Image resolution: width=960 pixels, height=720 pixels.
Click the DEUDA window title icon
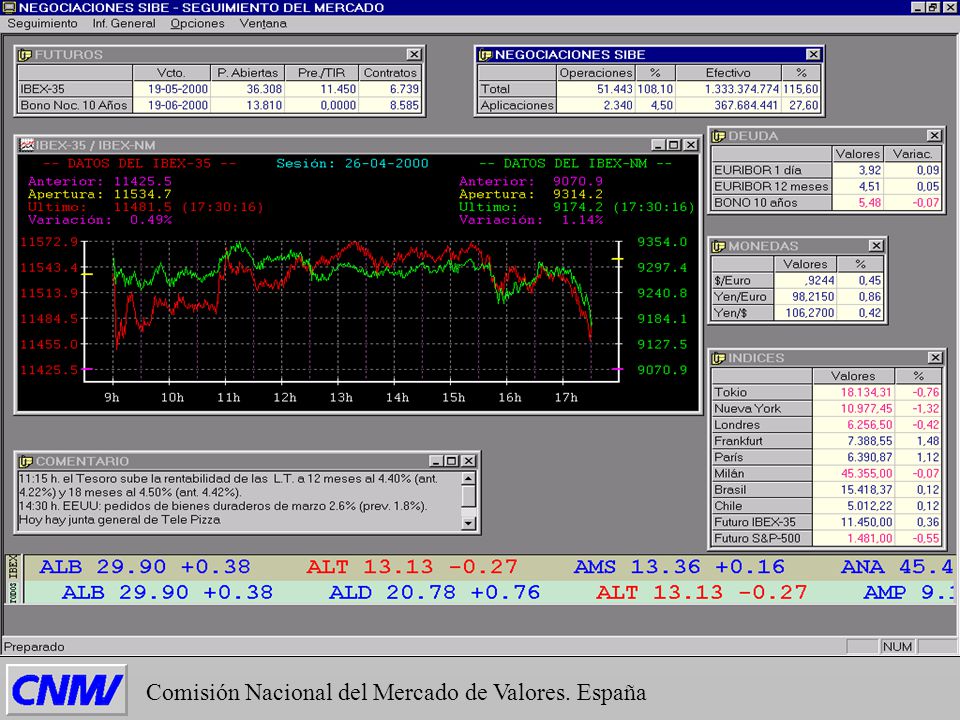pyautogui.click(x=718, y=136)
